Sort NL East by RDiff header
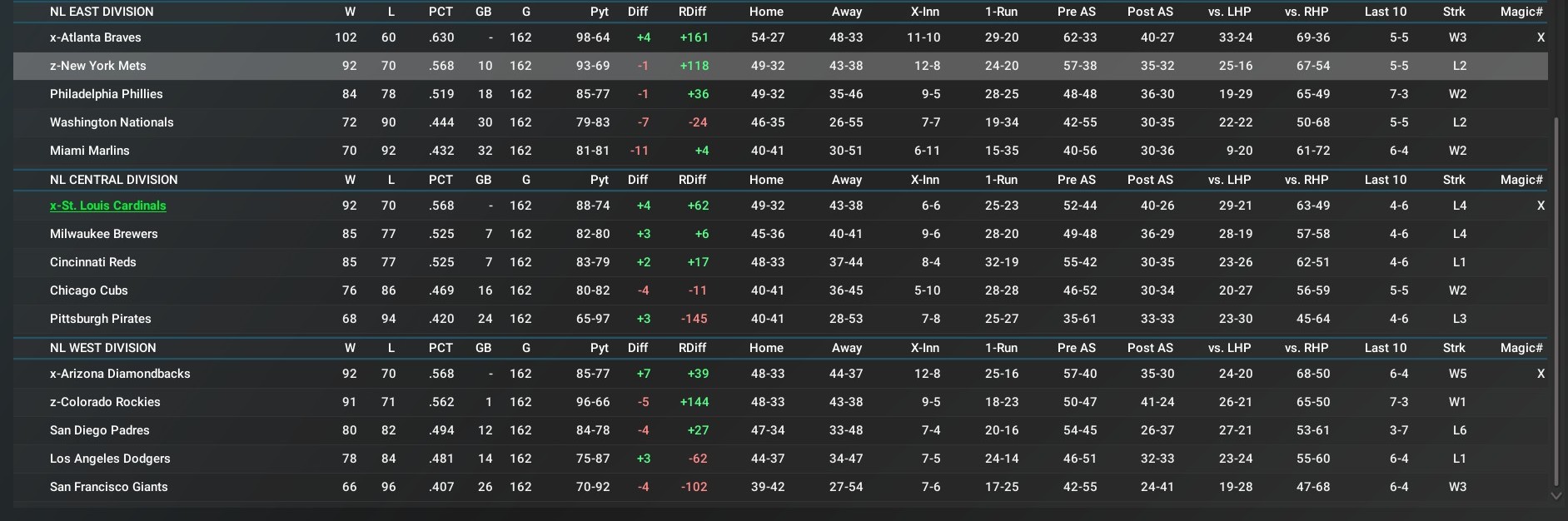This screenshot has width=1568, height=521. point(692,12)
